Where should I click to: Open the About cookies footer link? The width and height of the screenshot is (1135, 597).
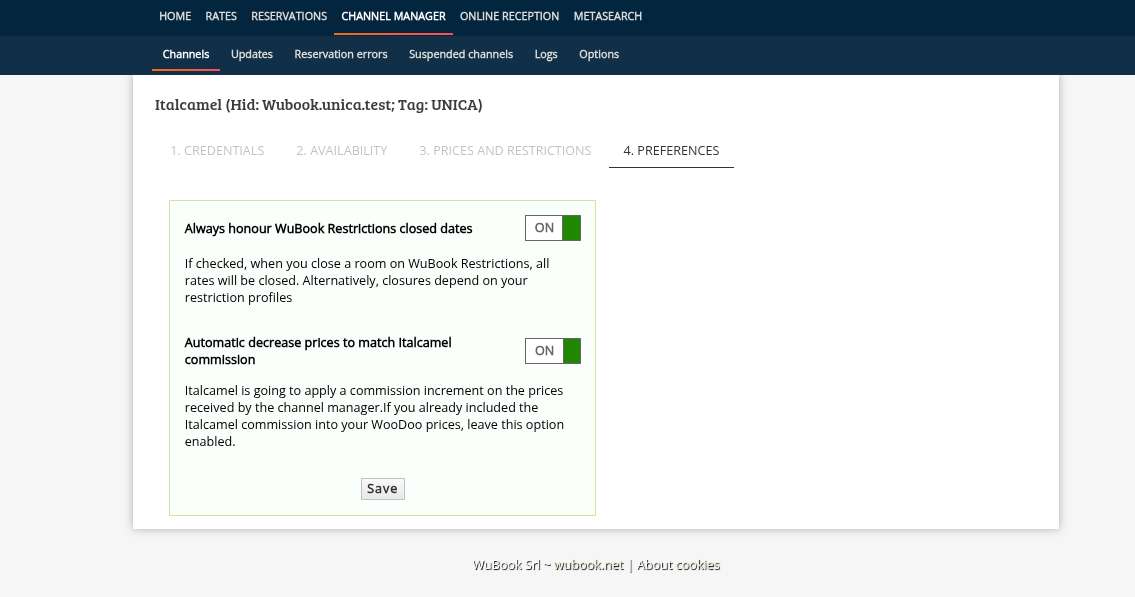(x=678, y=565)
